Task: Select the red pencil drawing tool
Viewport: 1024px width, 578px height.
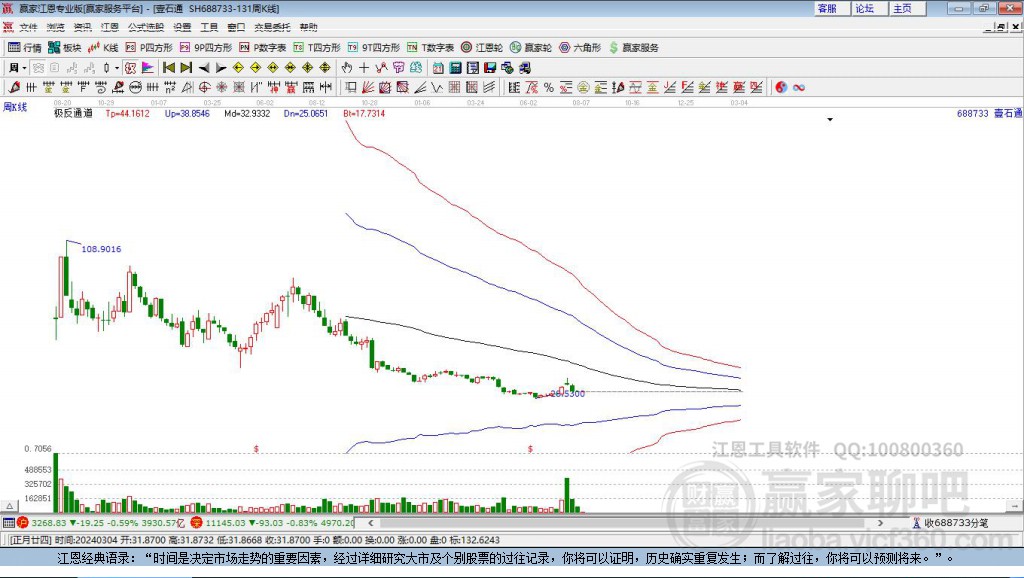Action: coord(14,87)
